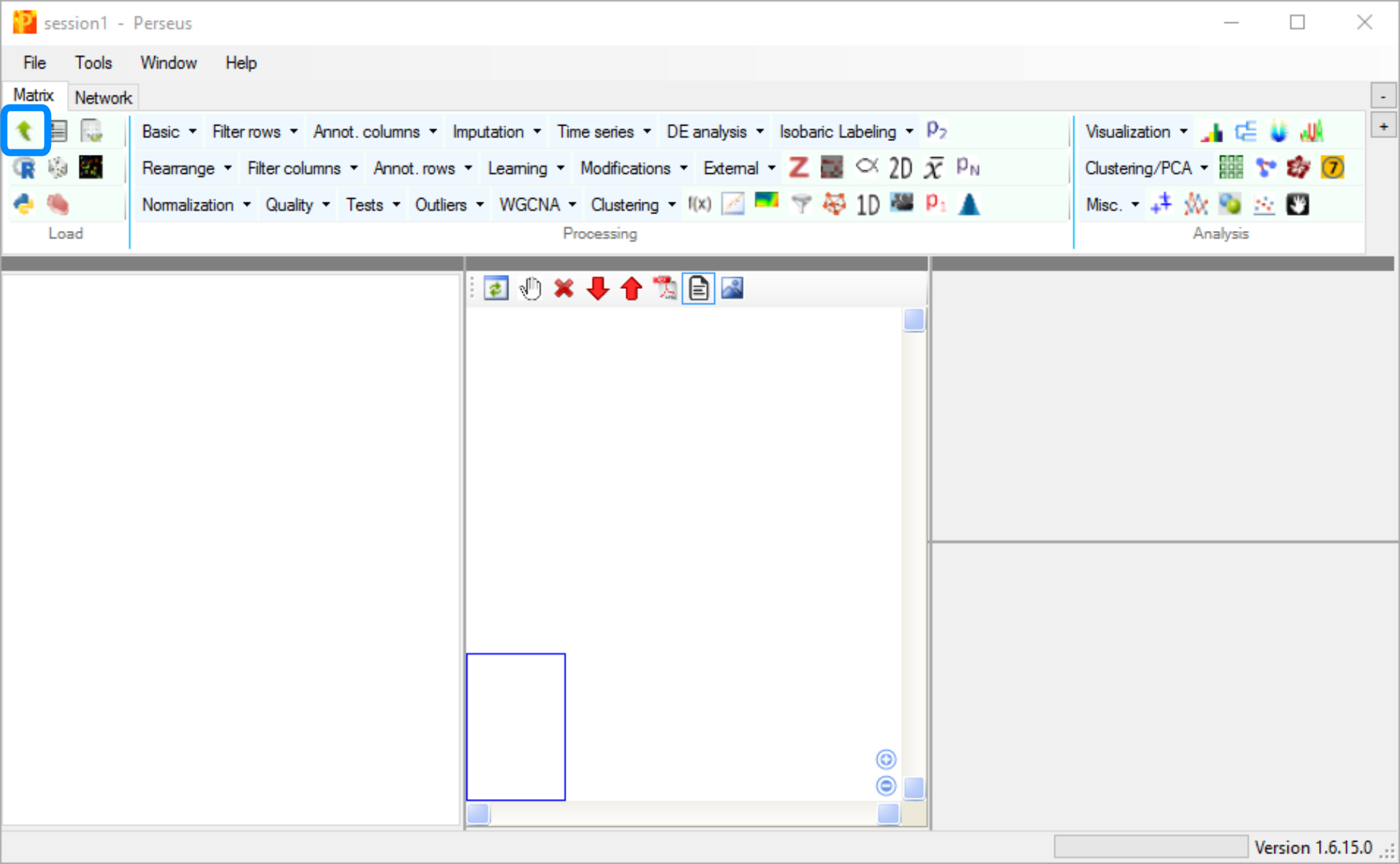The width and height of the screenshot is (1400, 864).
Task: Click the PDF export icon in workflow toolbar
Action: pyautogui.click(x=664, y=288)
